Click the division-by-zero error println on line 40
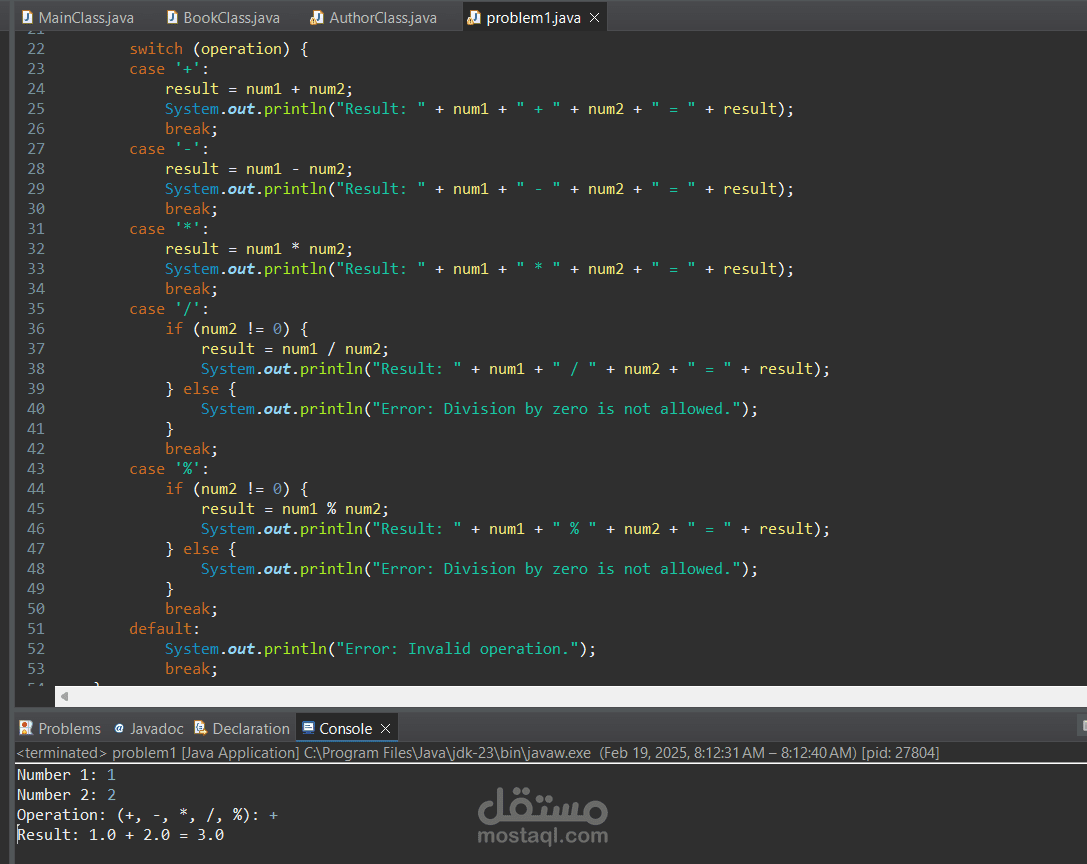The width and height of the screenshot is (1087, 864). pos(479,409)
